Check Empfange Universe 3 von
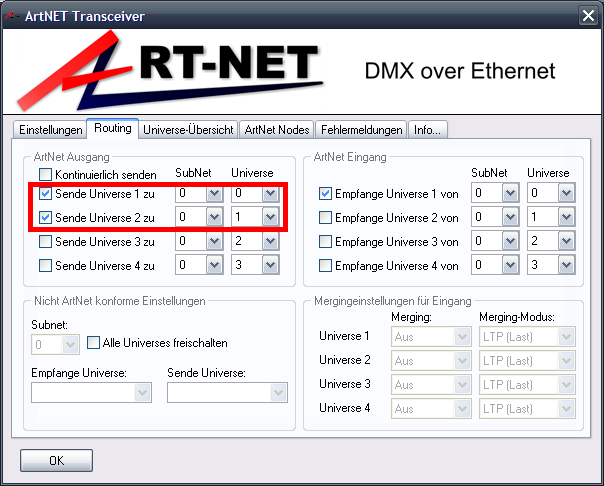 (x=325, y=242)
